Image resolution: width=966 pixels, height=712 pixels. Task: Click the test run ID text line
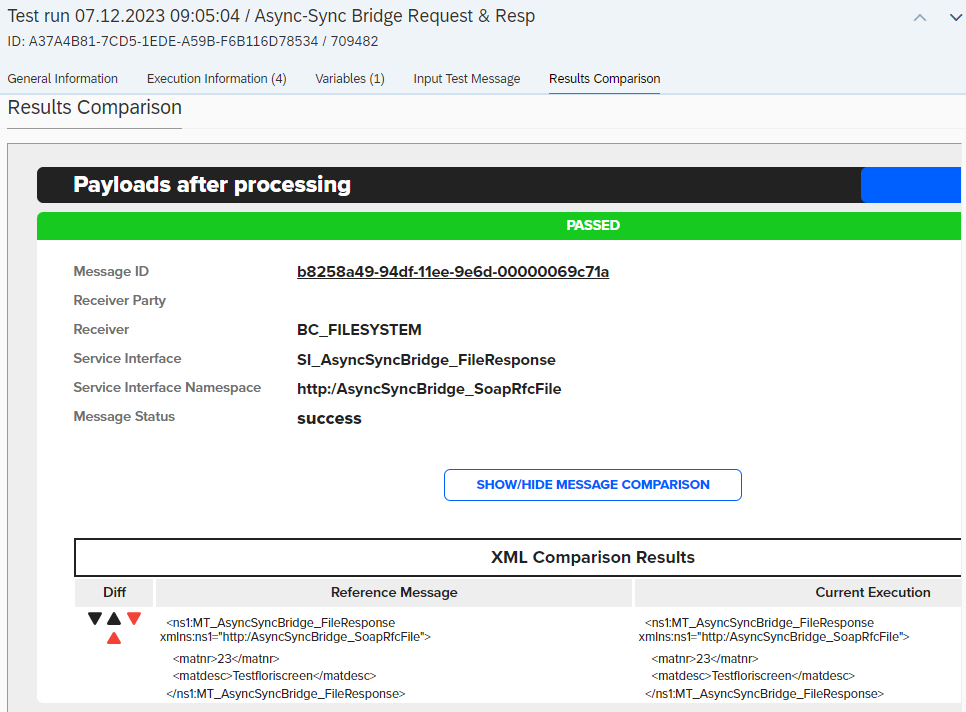coord(193,41)
